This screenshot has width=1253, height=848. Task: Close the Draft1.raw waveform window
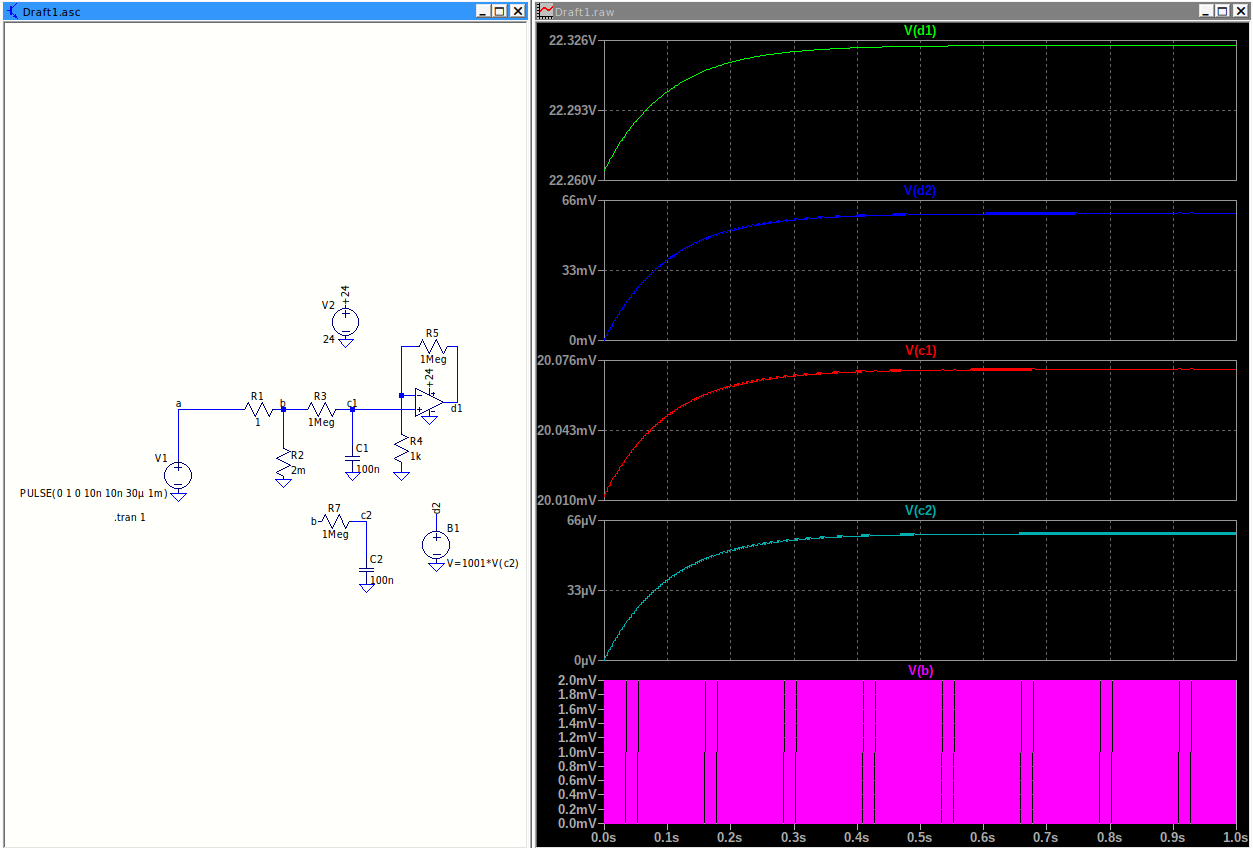coord(1243,10)
